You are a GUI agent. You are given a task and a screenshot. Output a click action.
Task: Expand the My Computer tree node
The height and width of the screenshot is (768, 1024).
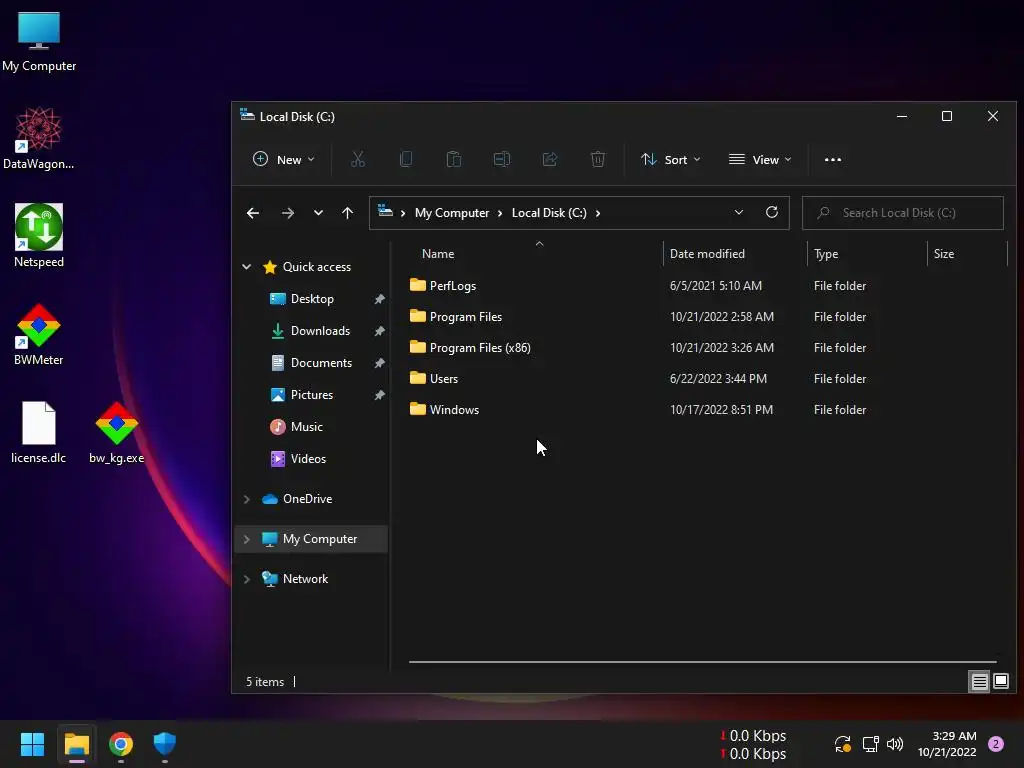tap(247, 539)
